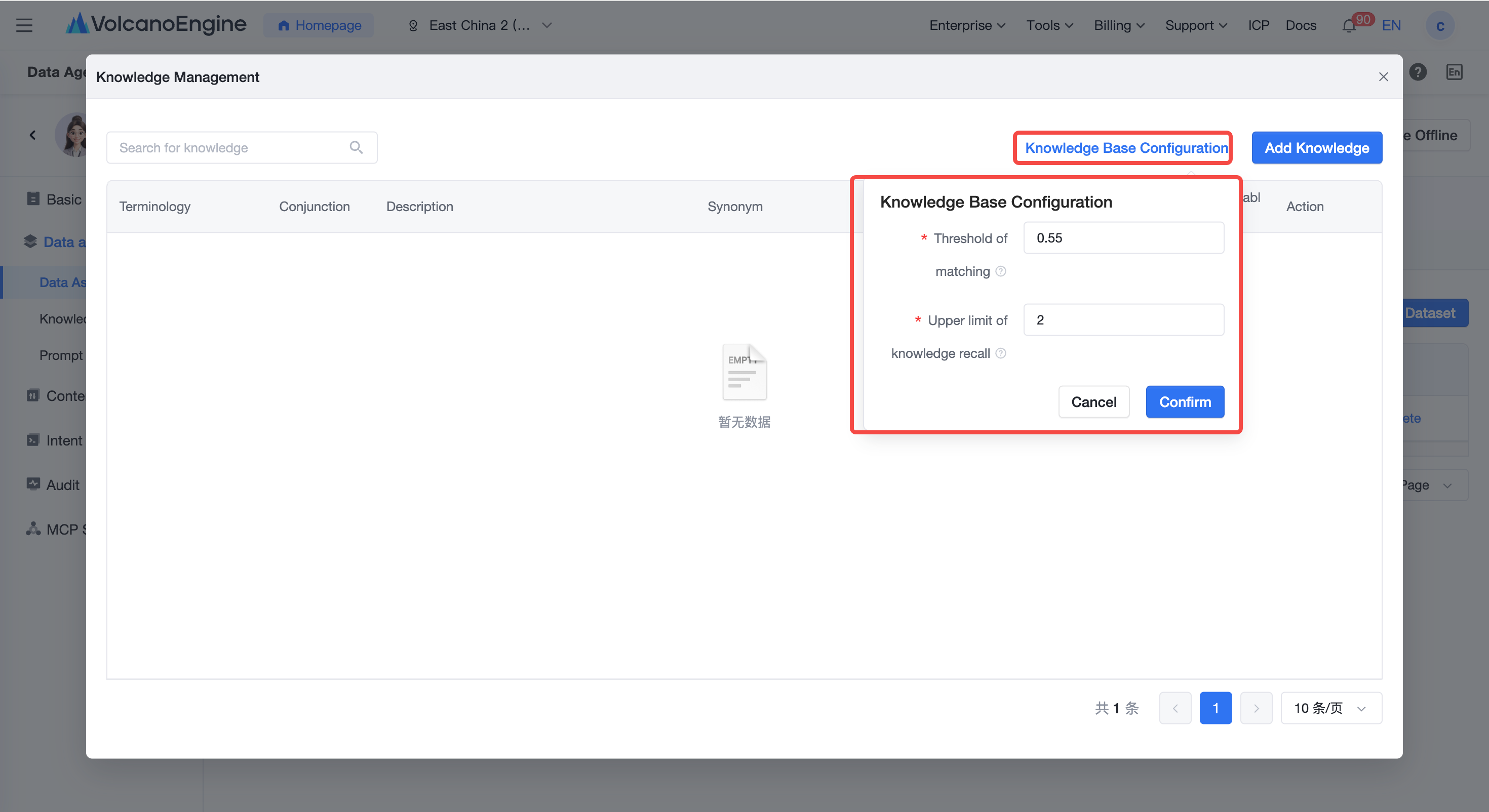
Task: Click the Description column header
Action: pyautogui.click(x=420, y=207)
